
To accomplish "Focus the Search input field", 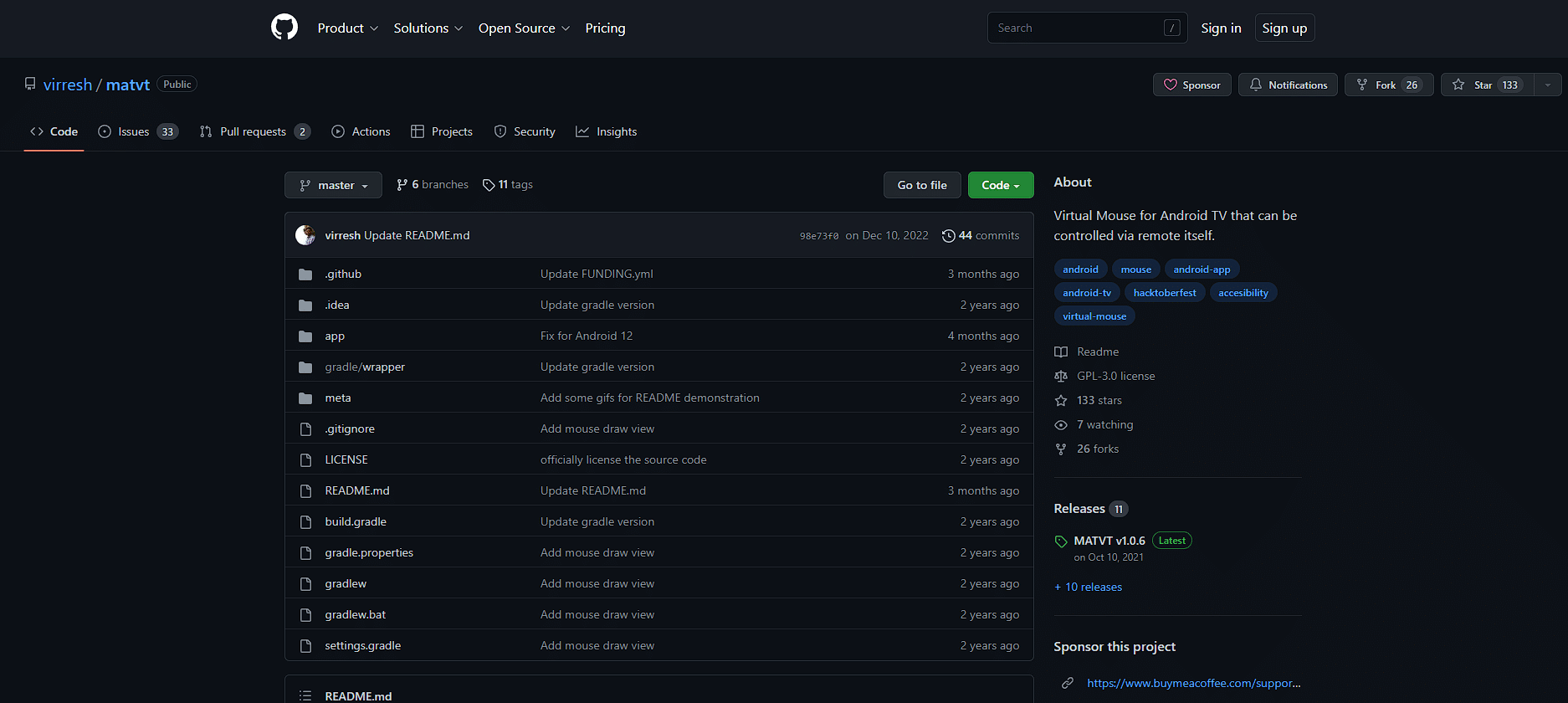I will click(x=1088, y=28).
